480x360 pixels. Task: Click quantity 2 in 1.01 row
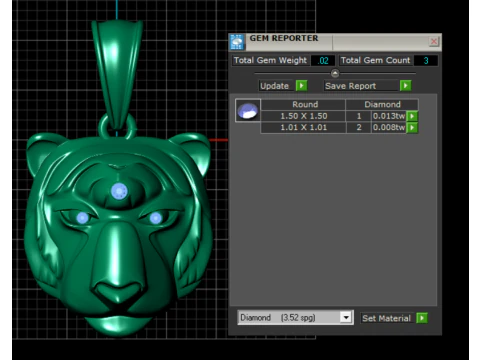[359, 127]
